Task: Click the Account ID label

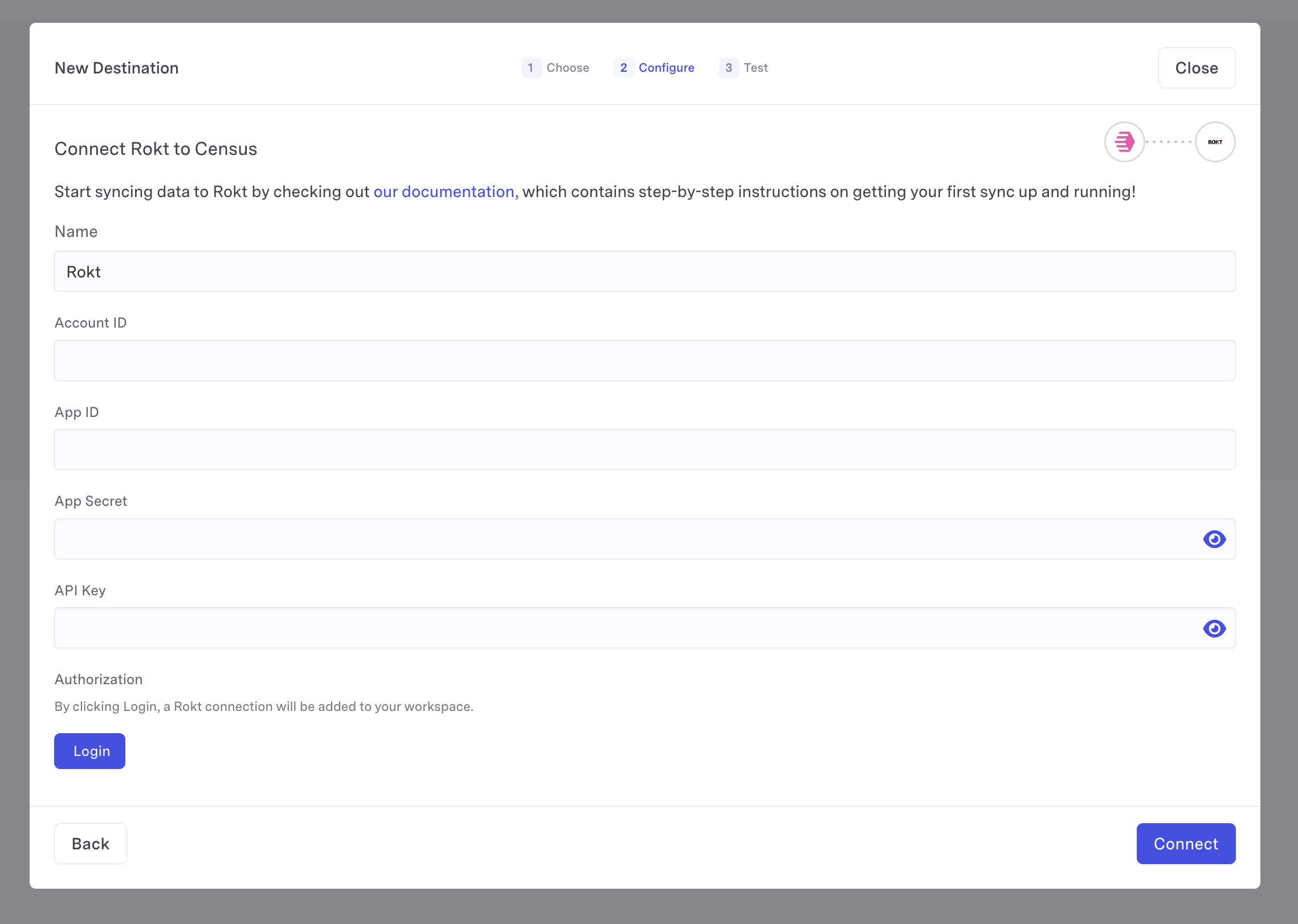Action: point(91,322)
